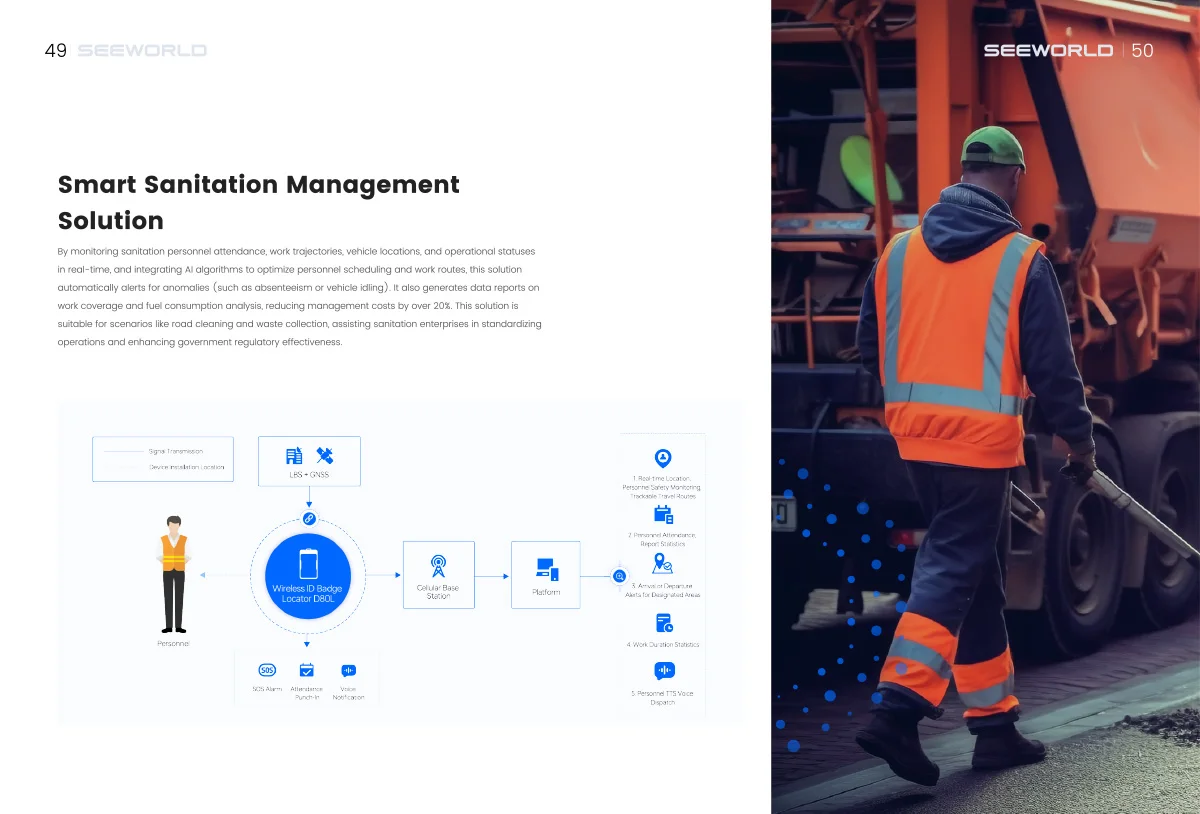The height and width of the screenshot is (814, 1200).
Task: Click the chain link icon above the locator
Action: 309,518
